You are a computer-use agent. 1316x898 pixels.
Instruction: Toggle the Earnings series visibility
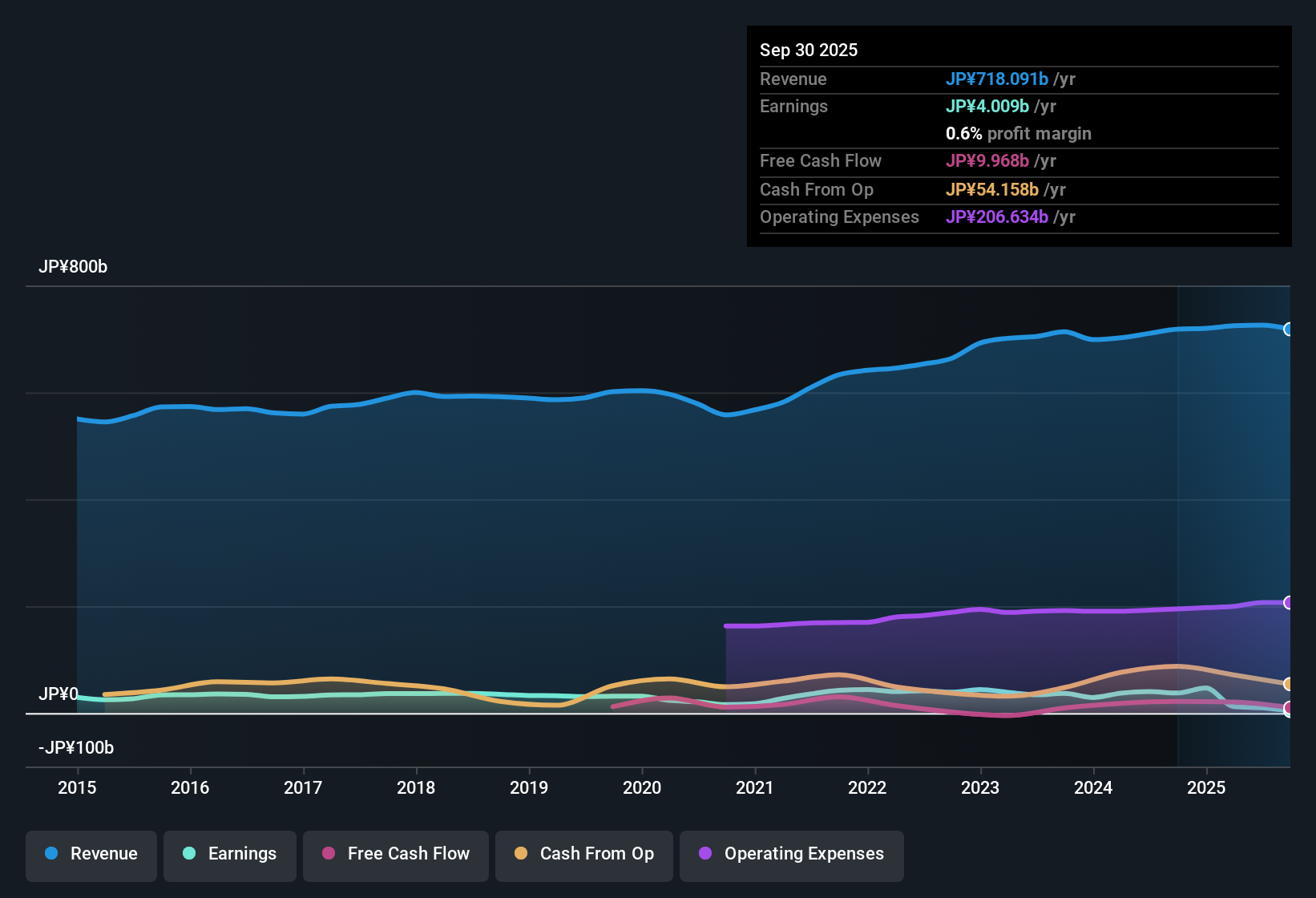point(230,854)
